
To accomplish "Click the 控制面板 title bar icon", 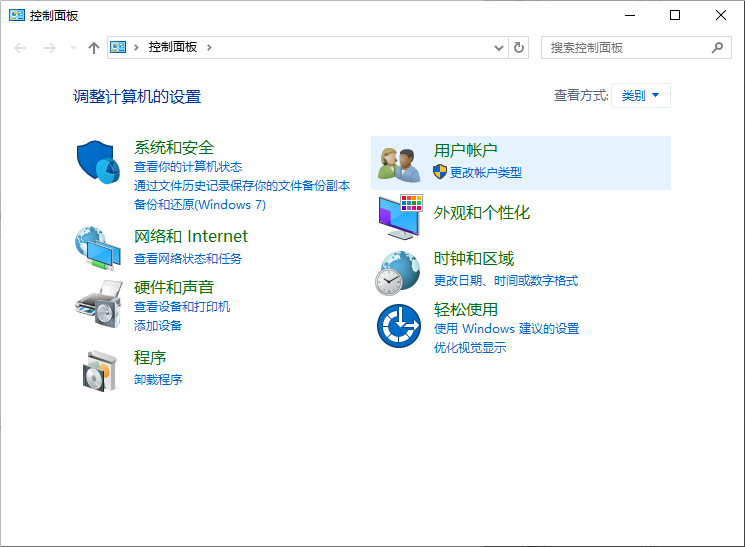I will (x=17, y=15).
